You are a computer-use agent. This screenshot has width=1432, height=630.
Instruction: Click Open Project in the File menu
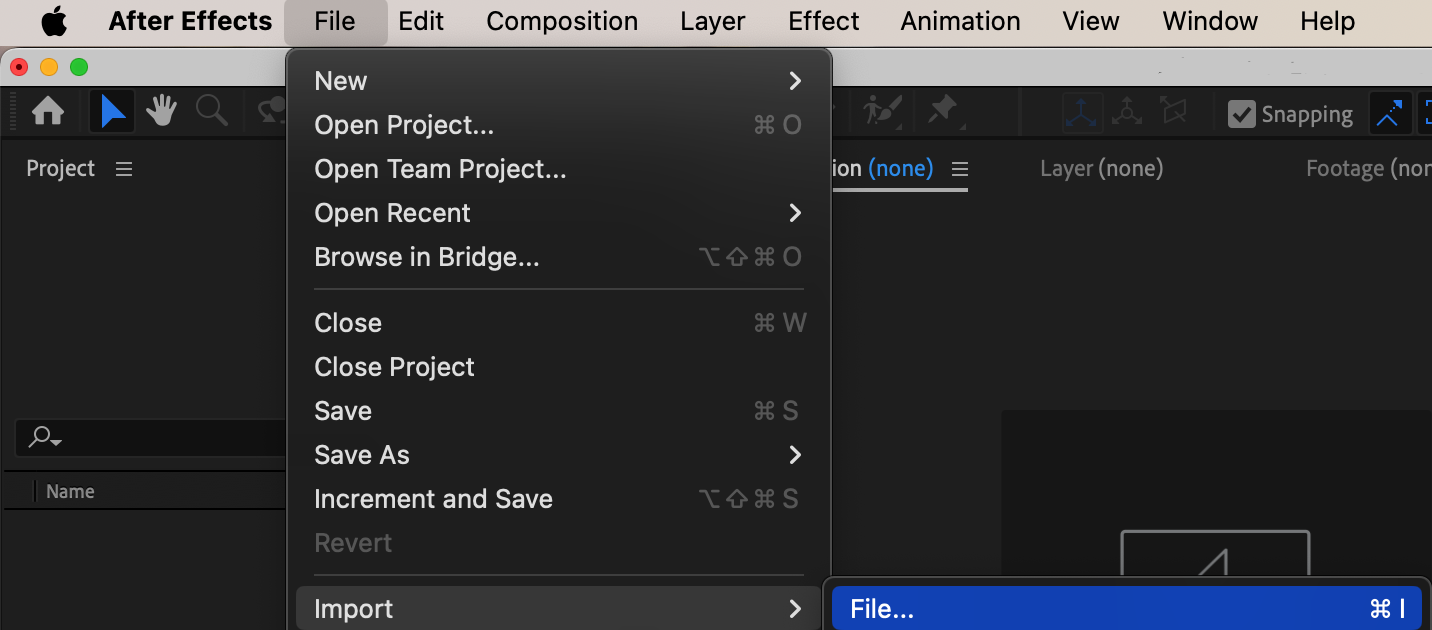click(404, 125)
